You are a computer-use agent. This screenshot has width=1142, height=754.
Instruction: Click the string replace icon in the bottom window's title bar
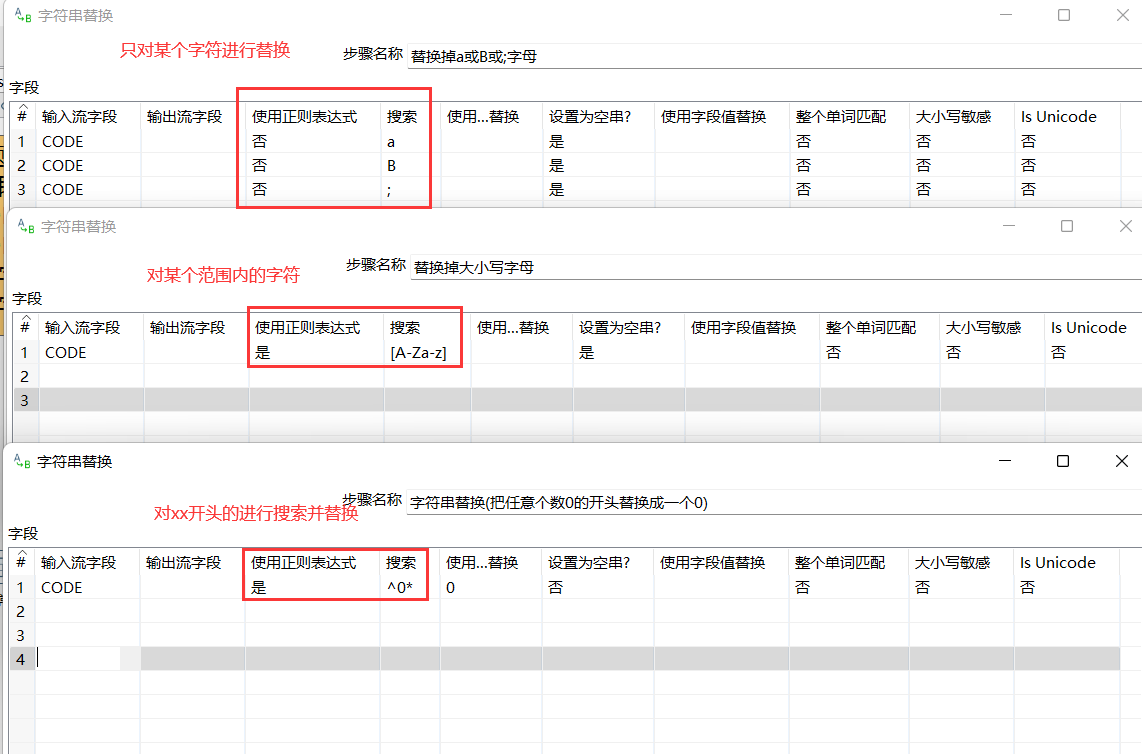tap(23, 461)
